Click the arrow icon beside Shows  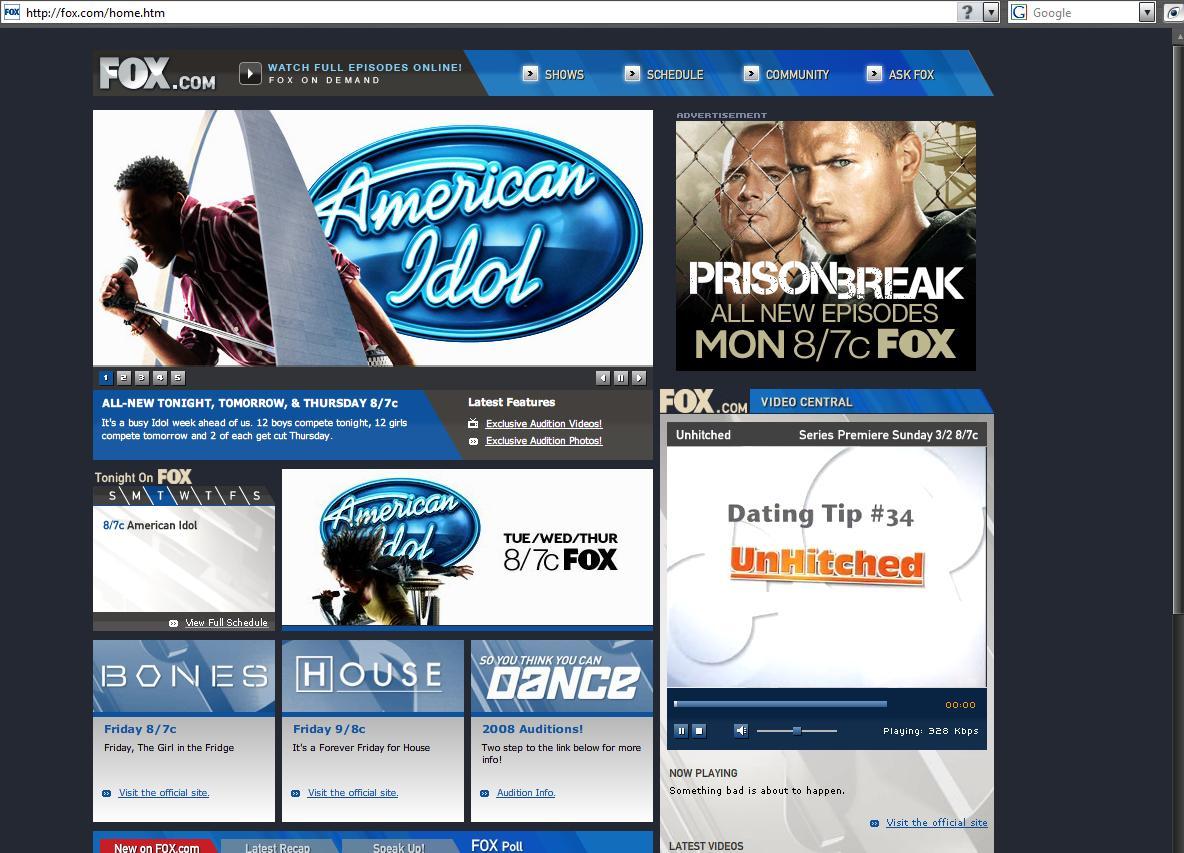click(531, 73)
